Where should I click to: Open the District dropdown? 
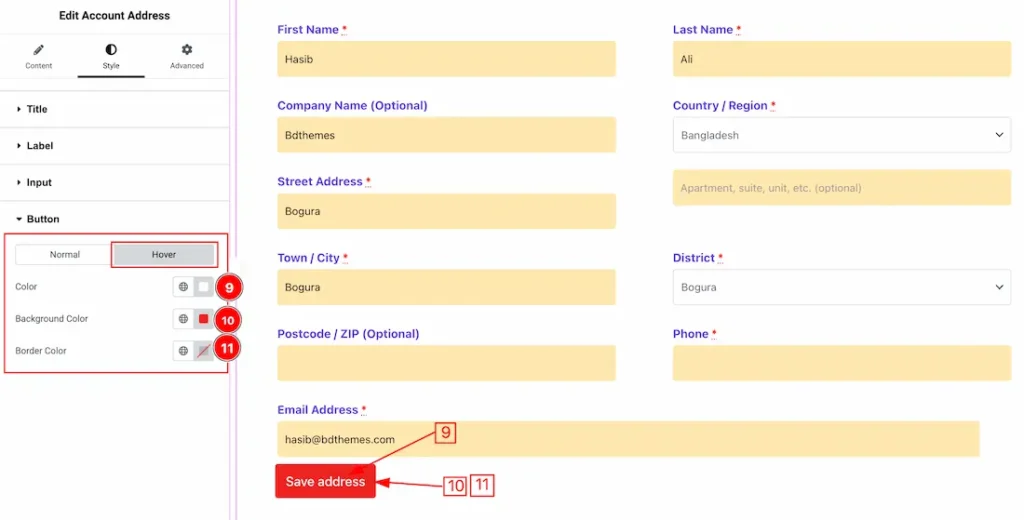coord(842,287)
